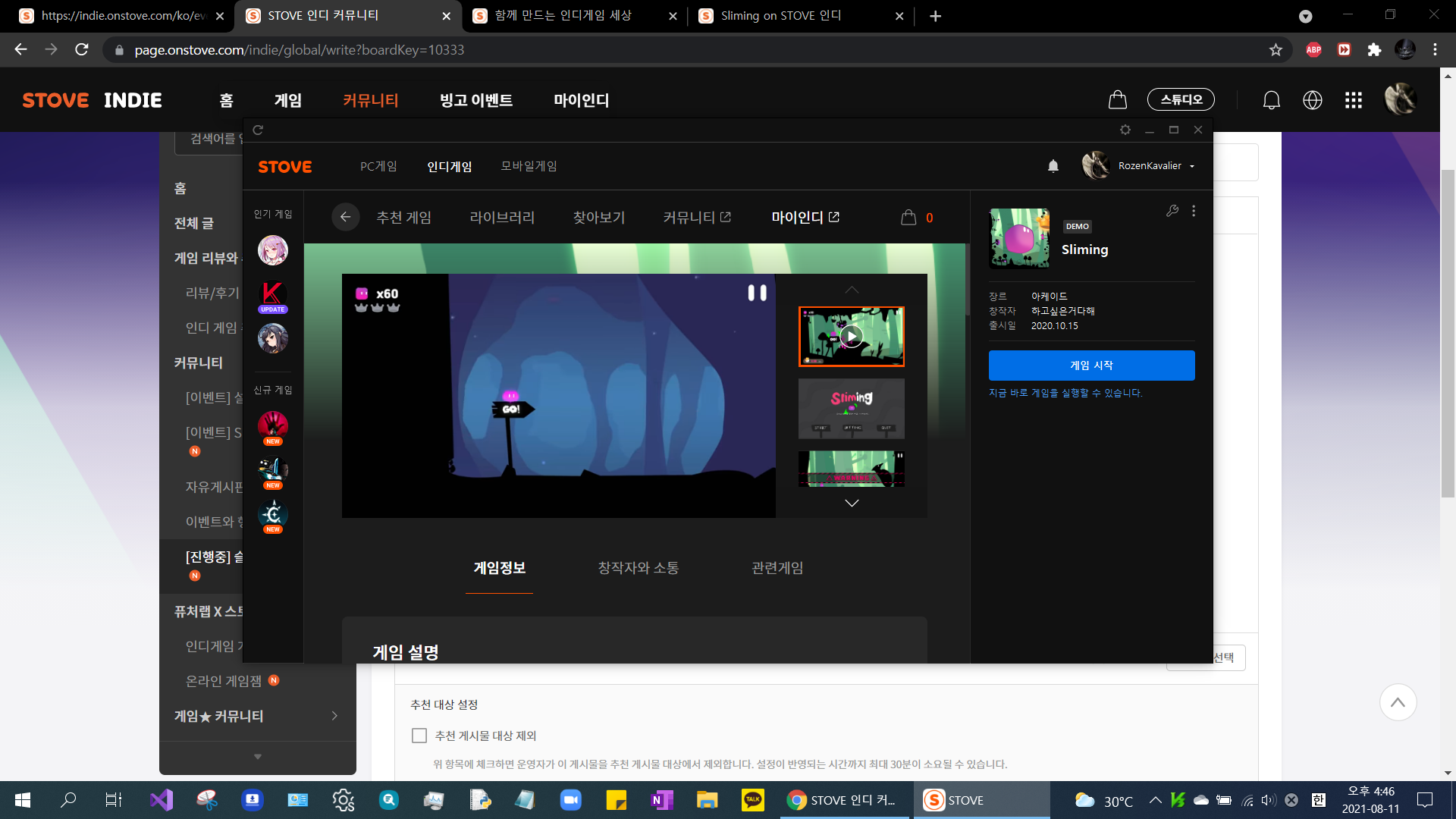Open the shopping cart in STOVE client
The width and height of the screenshot is (1456, 819).
click(x=908, y=218)
